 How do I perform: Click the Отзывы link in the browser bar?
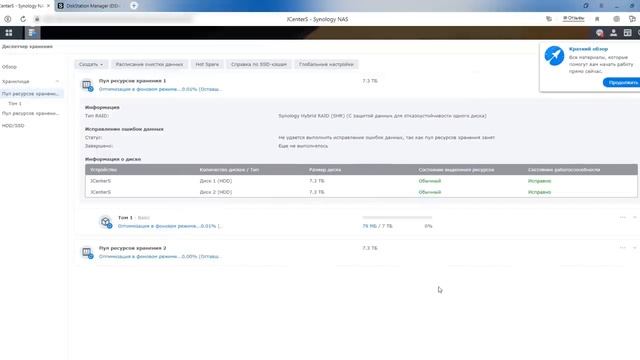pyautogui.click(x=573, y=18)
